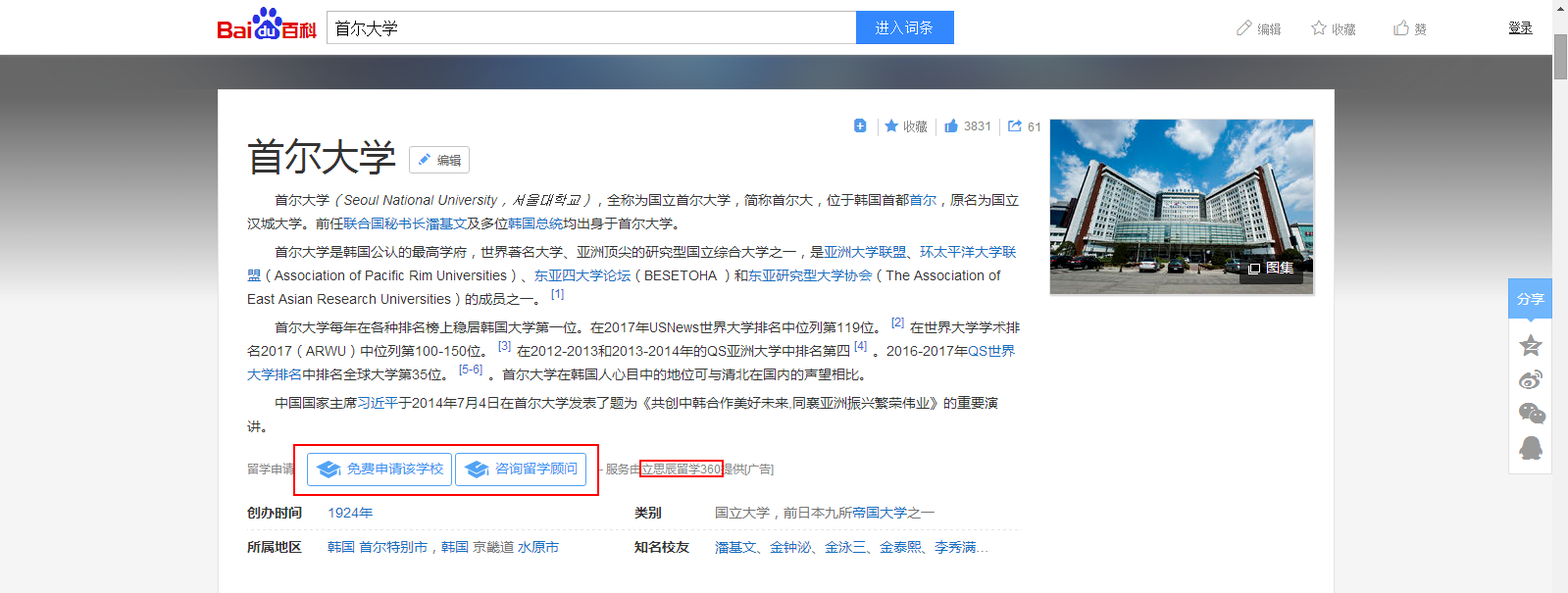The image size is (1568, 593).
Task: Open the 联合国秘书长潘基文 link
Action: coord(405,223)
